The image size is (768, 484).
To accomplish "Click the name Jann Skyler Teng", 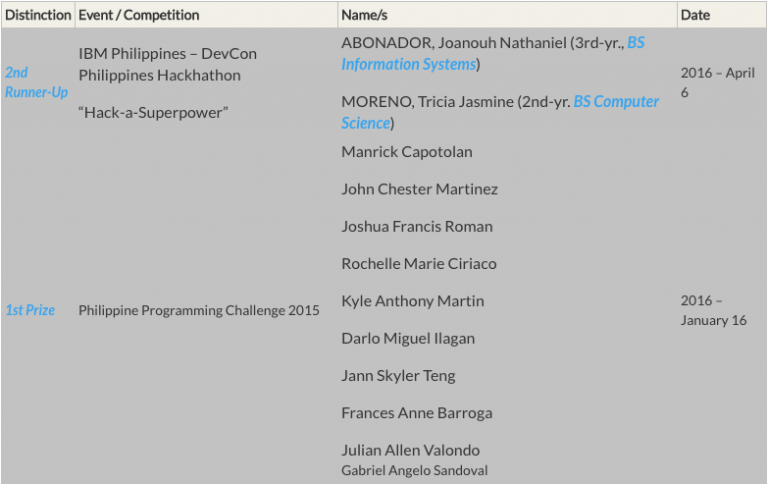I will point(398,376).
